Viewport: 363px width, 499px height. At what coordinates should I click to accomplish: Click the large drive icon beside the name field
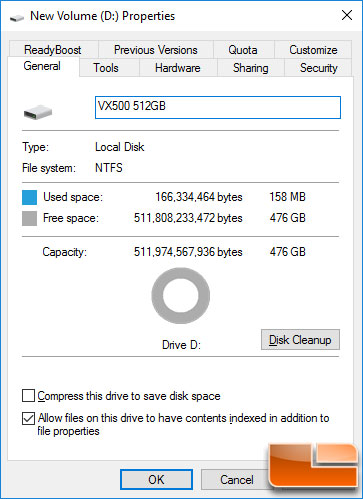tap(38, 112)
